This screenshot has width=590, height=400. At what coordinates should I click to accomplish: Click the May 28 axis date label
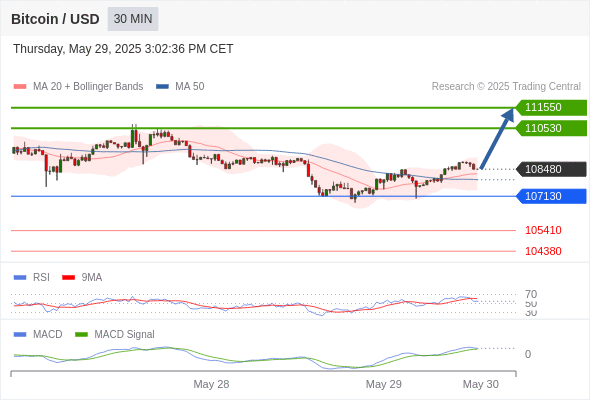click(211, 384)
